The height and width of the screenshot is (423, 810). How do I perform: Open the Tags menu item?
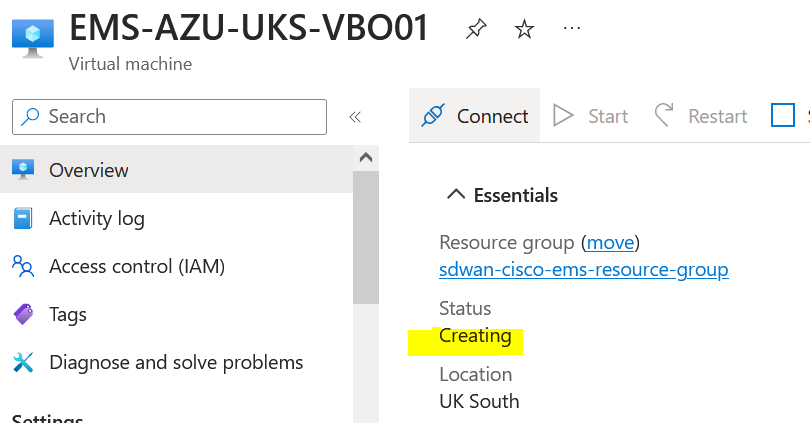(176, 314)
